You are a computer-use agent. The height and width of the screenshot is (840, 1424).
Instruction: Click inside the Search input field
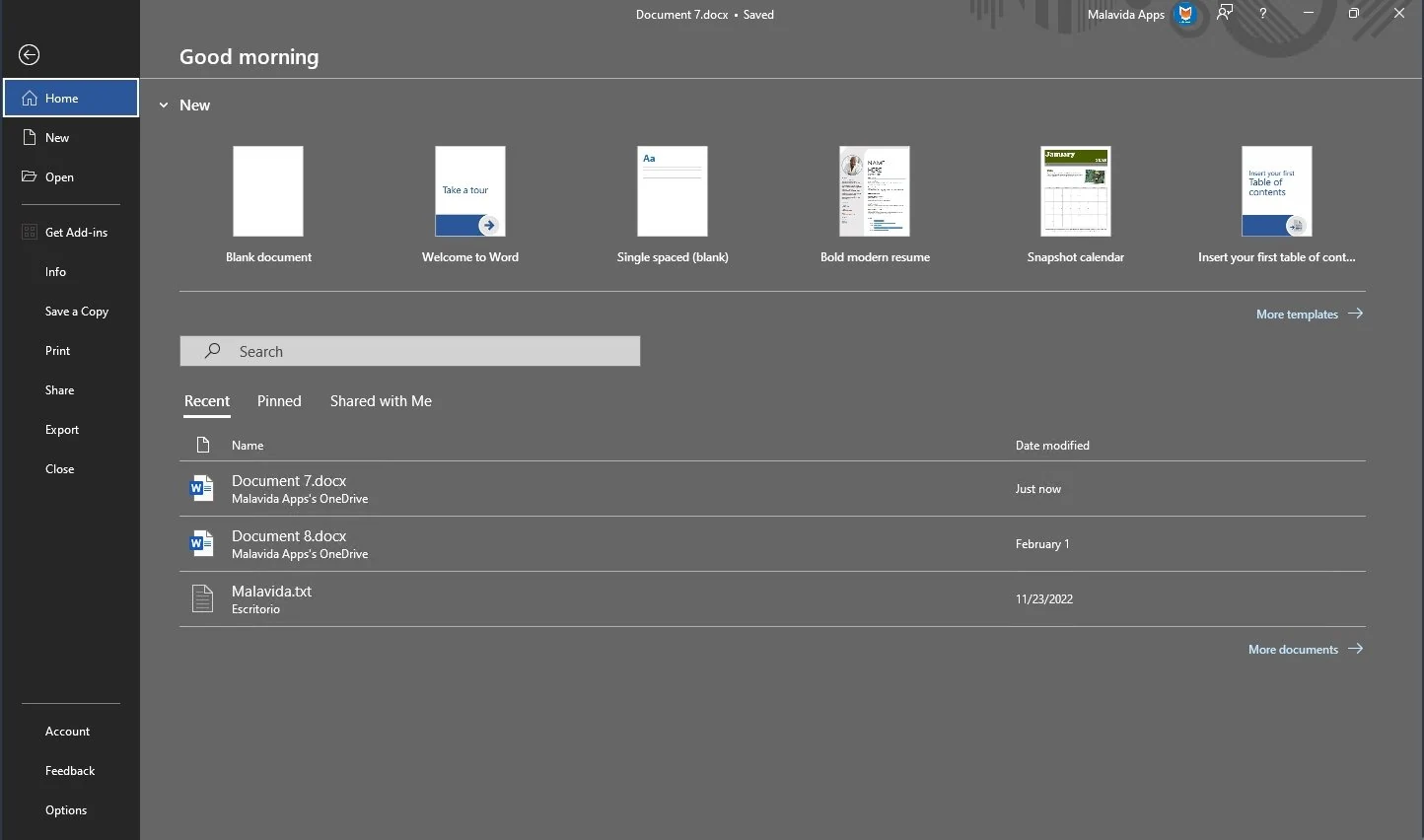point(410,351)
